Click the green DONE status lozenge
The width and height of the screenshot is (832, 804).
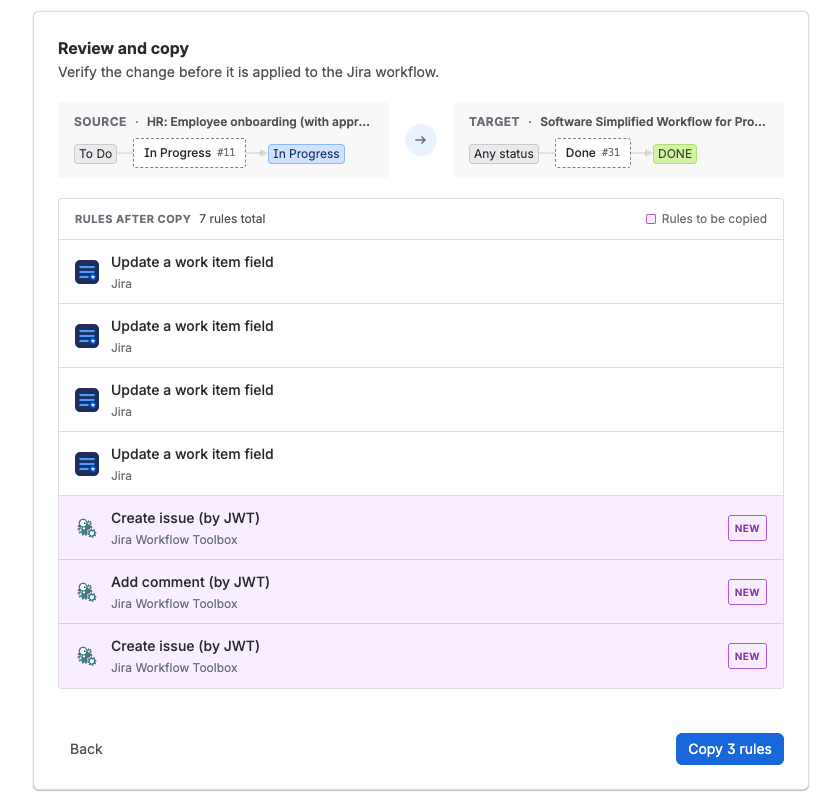tap(675, 154)
